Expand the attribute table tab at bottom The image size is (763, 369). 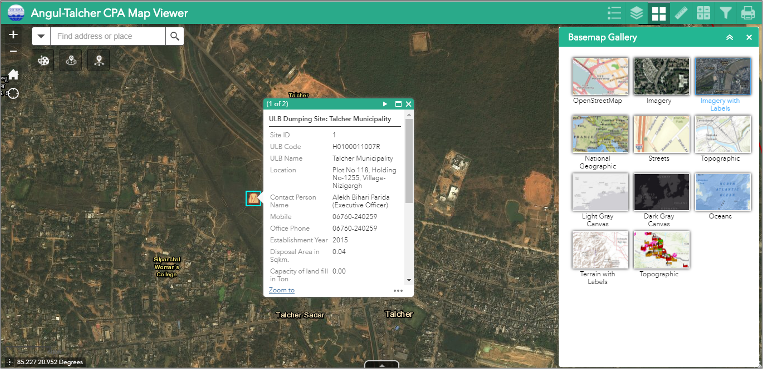coord(382,364)
